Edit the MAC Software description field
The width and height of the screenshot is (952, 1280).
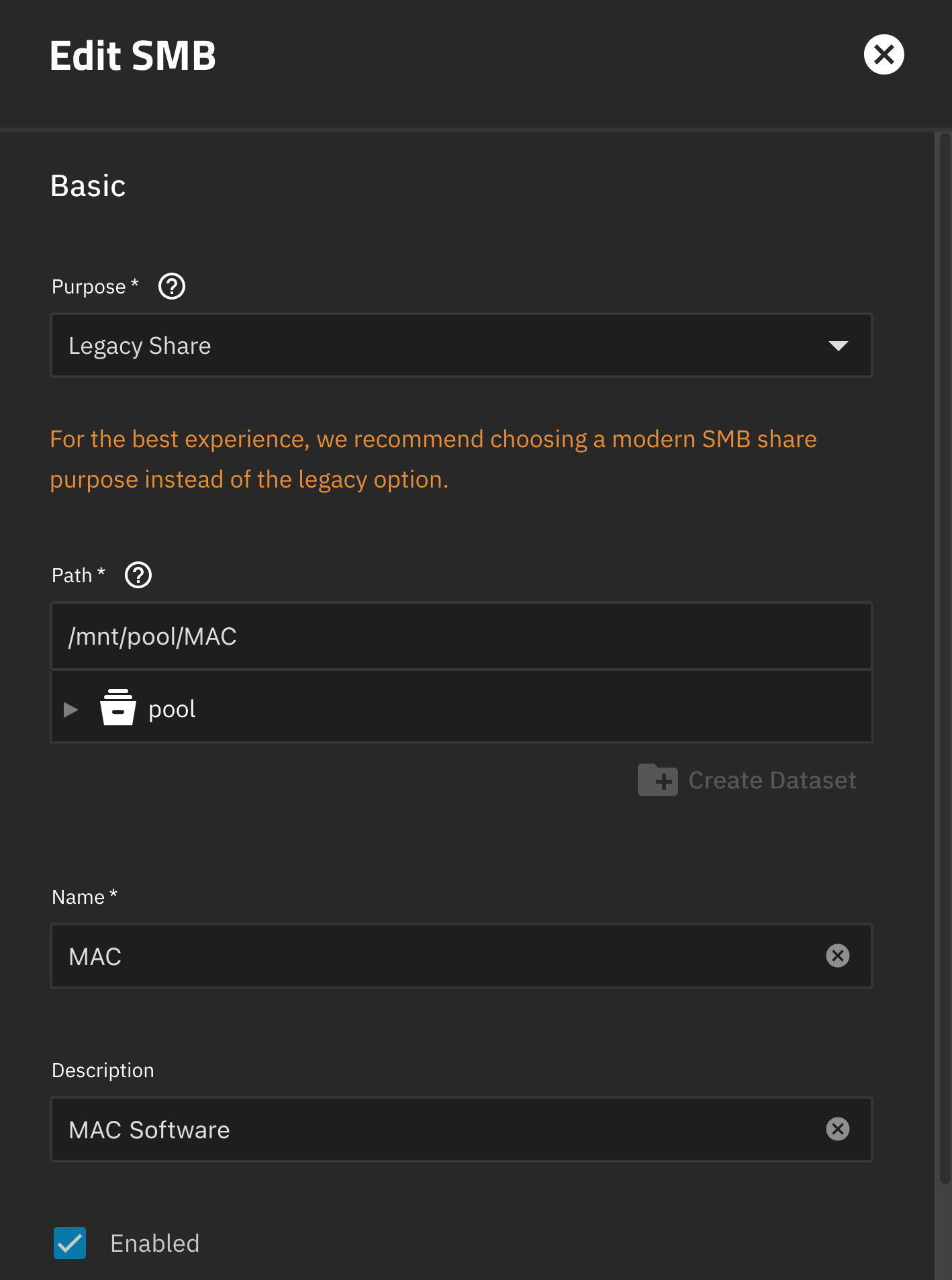436,1130
